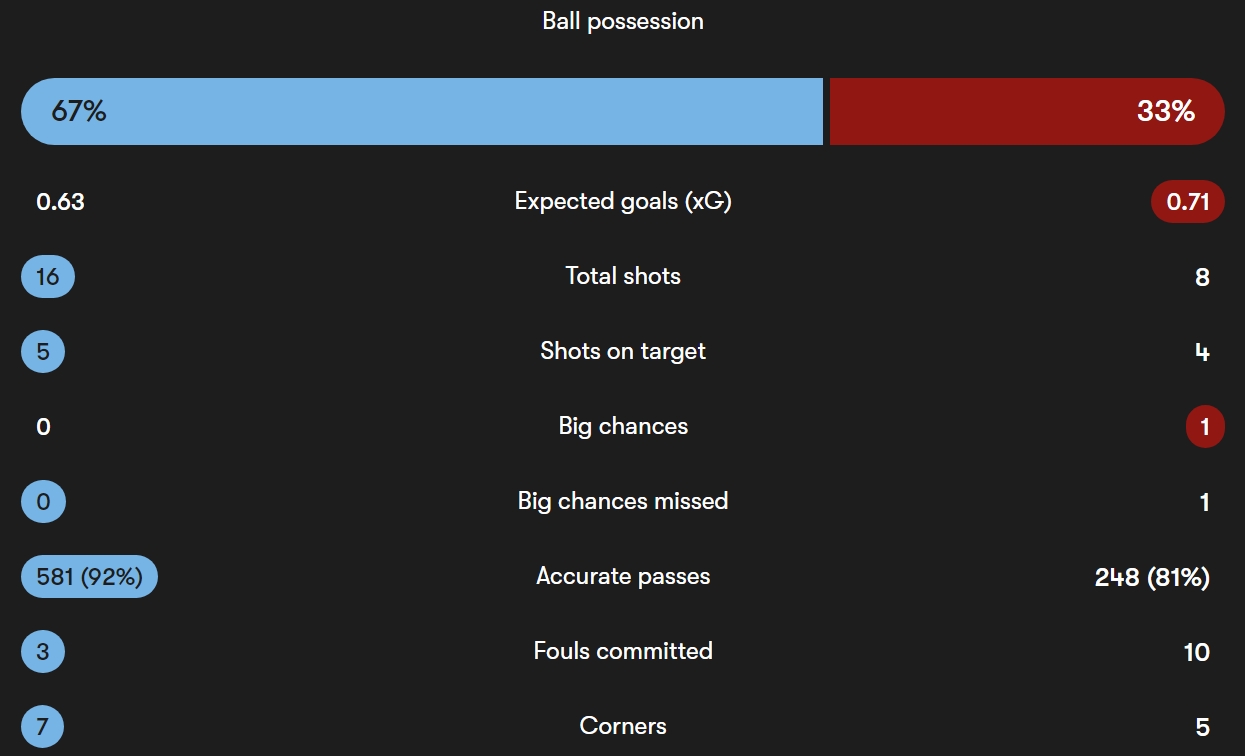Click the 248 (81%) accurate passes value
The image size is (1245, 756).
click(1152, 577)
